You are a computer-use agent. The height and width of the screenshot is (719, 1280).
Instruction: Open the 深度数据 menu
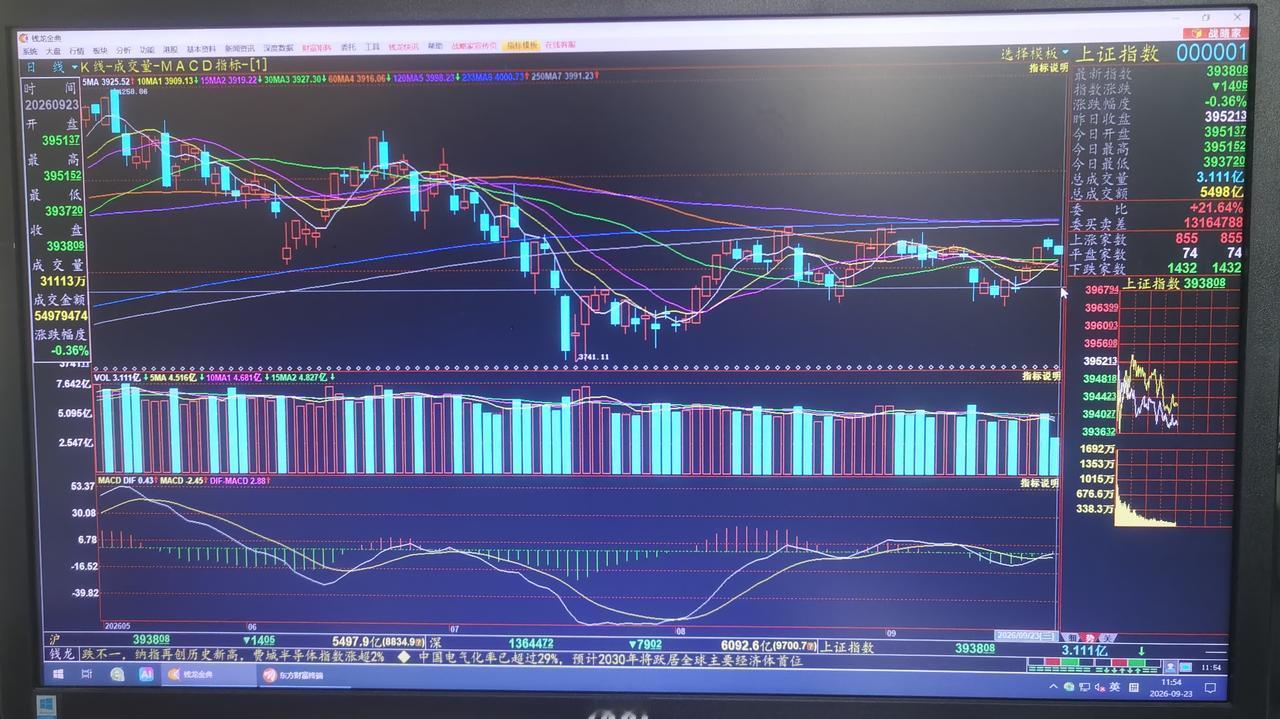point(279,48)
